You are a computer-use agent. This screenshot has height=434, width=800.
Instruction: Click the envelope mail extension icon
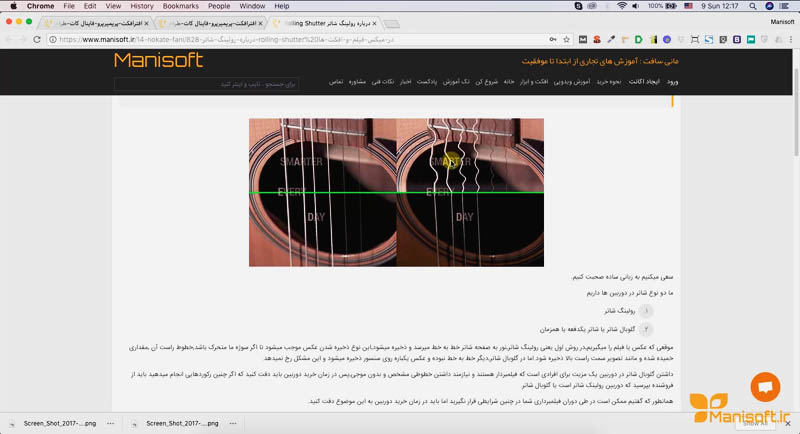[x=583, y=39]
